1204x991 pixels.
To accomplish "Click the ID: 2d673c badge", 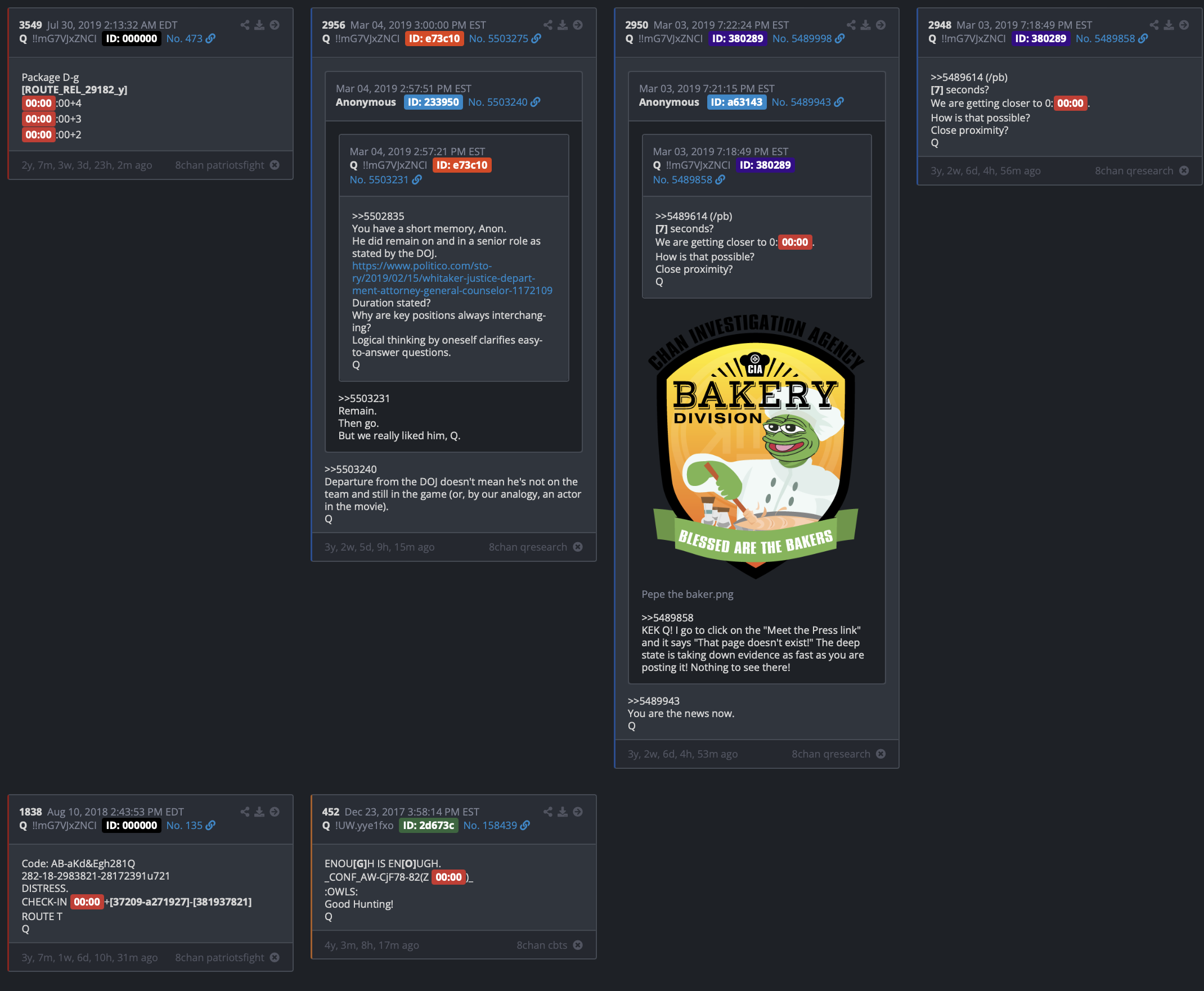I will click(x=428, y=826).
